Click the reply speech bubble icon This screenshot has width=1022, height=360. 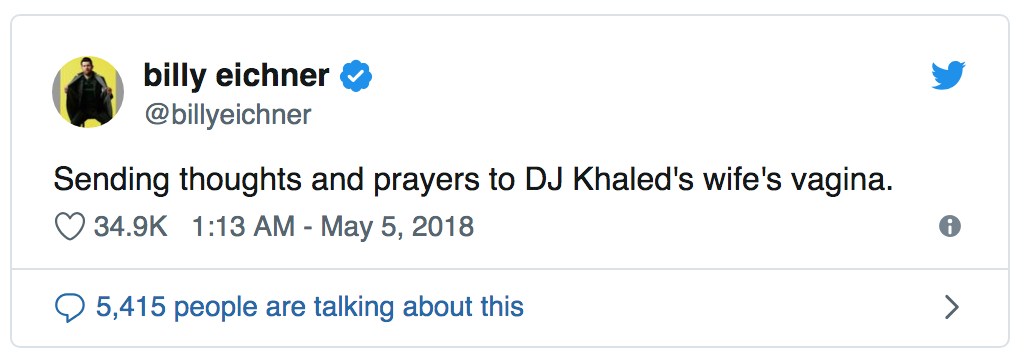coord(70,307)
